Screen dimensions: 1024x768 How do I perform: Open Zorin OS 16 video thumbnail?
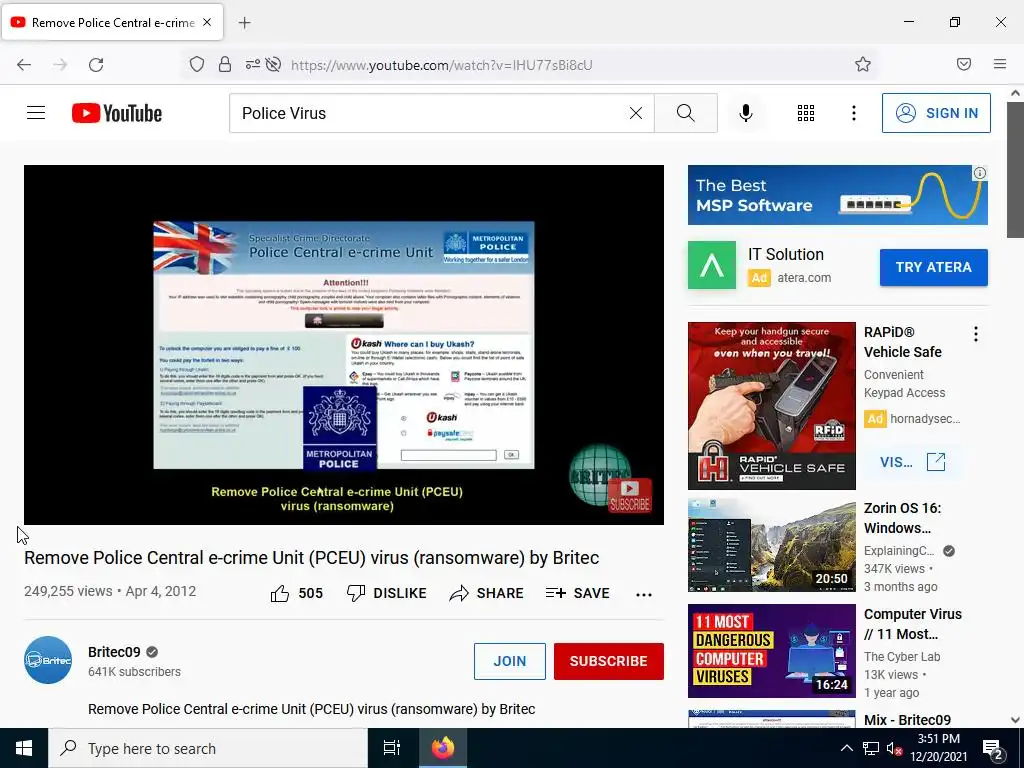point(771,545)
